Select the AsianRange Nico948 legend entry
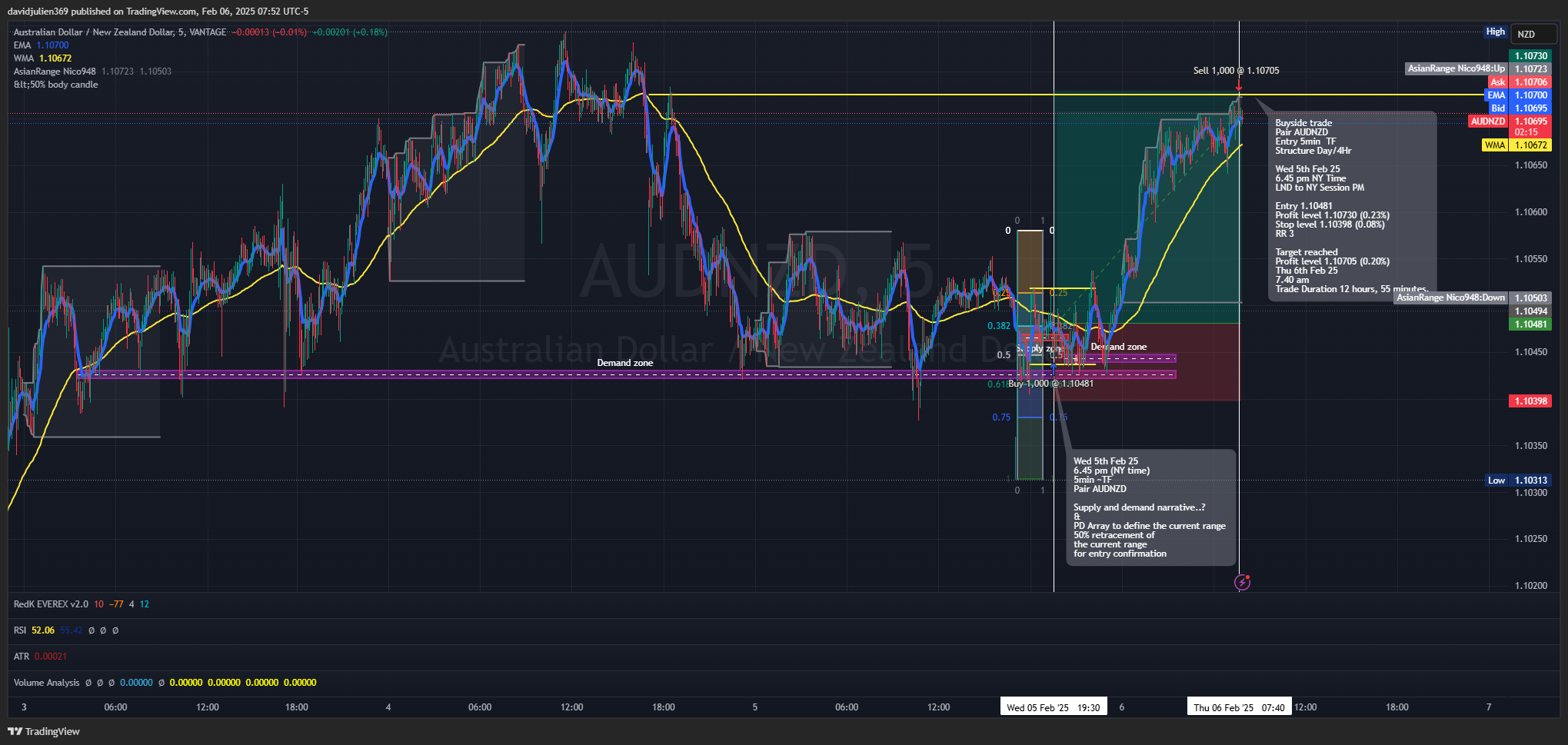Screen dimensions: 1568x745 coord(92,72)
